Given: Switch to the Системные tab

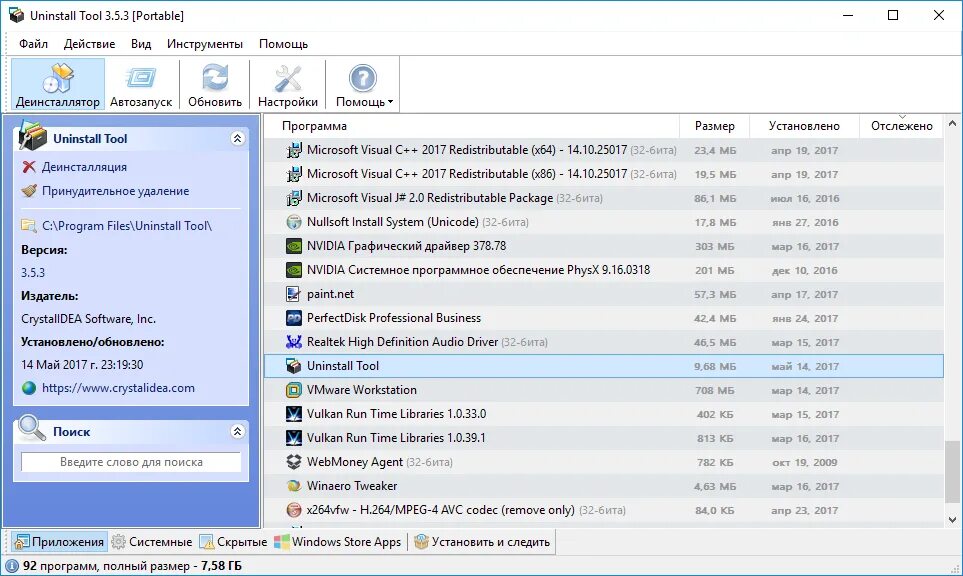Looking at the screenshot, I should point(152,542).
